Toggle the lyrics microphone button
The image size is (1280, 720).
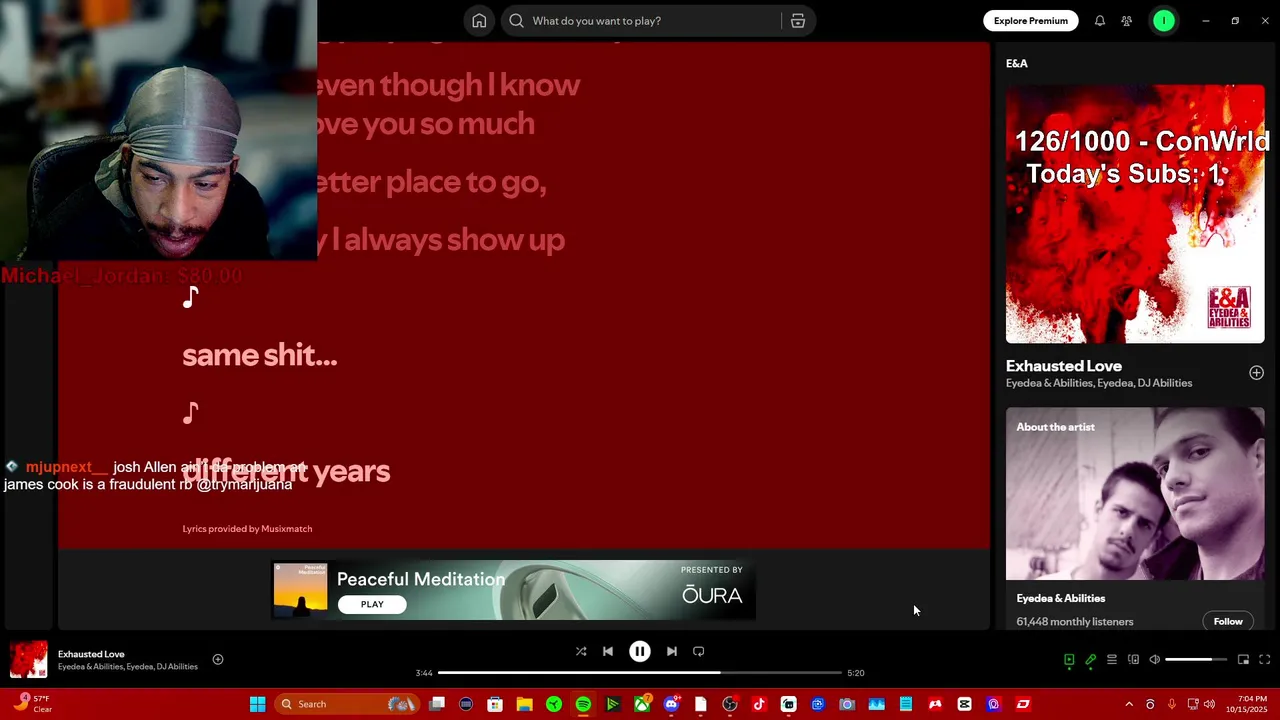[1091, 660]
